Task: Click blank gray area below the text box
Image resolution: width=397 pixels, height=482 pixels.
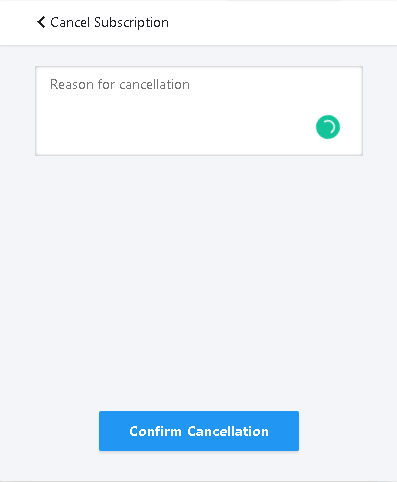Action: pyautogui.click(x=199, y=267)
